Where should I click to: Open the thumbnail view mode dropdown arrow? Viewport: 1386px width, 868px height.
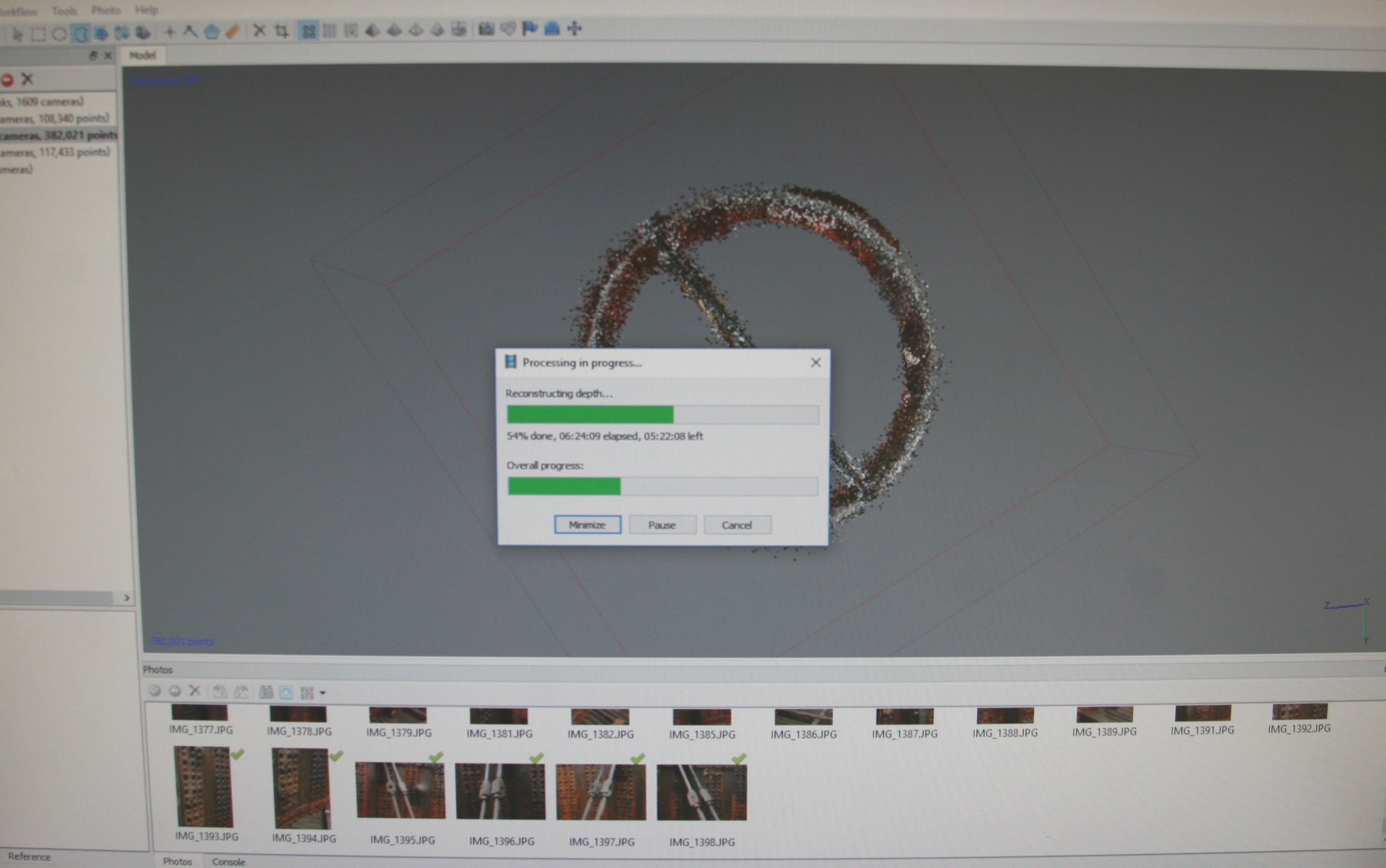click(323, 693)
